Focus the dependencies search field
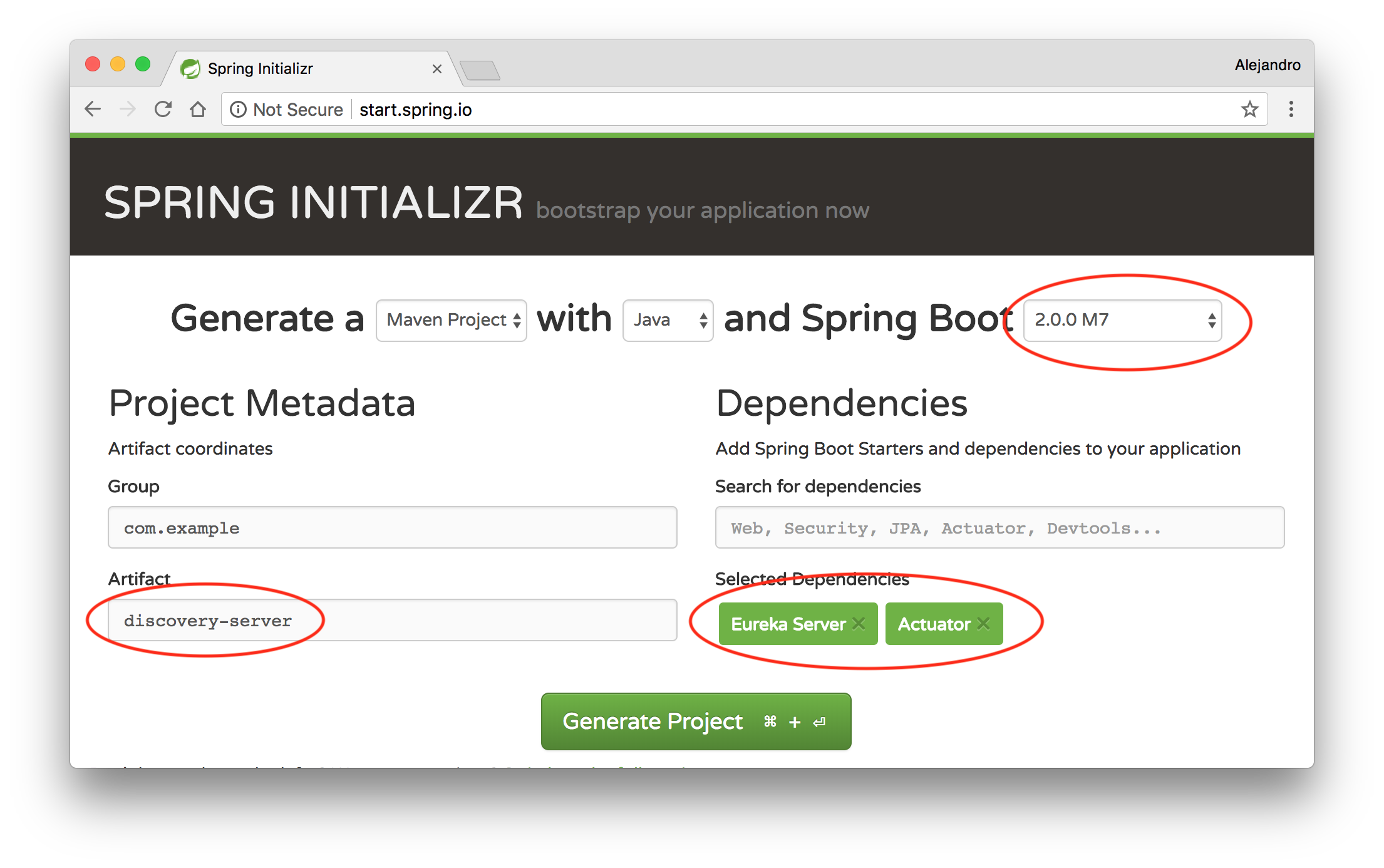This screenshot has height=868, width=1384. [x=999, y=527]
